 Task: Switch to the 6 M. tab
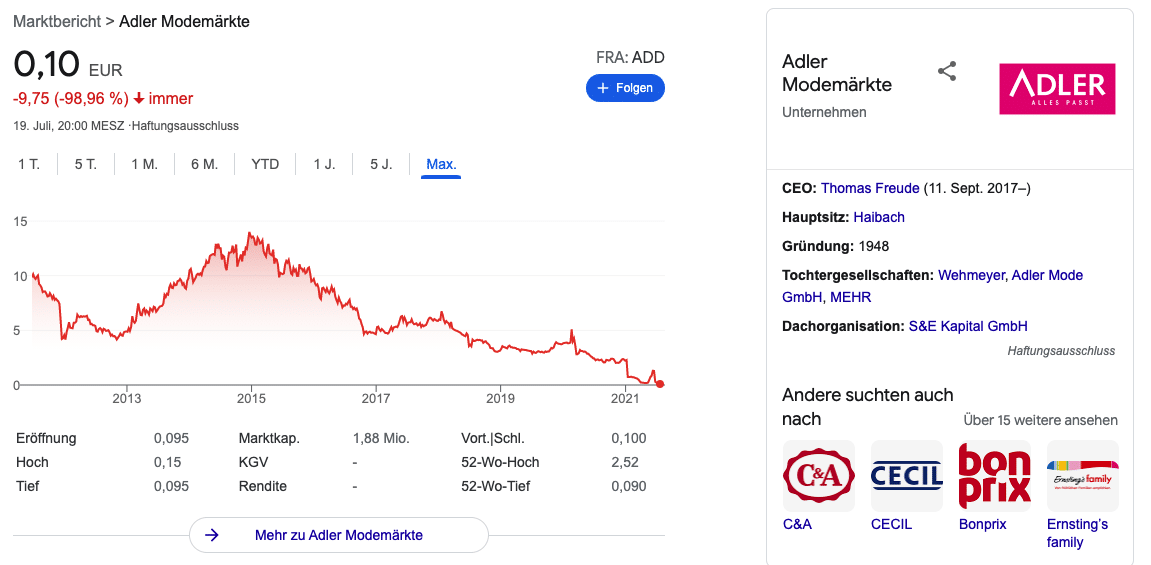pyautogui.click(x=205, y=164)
